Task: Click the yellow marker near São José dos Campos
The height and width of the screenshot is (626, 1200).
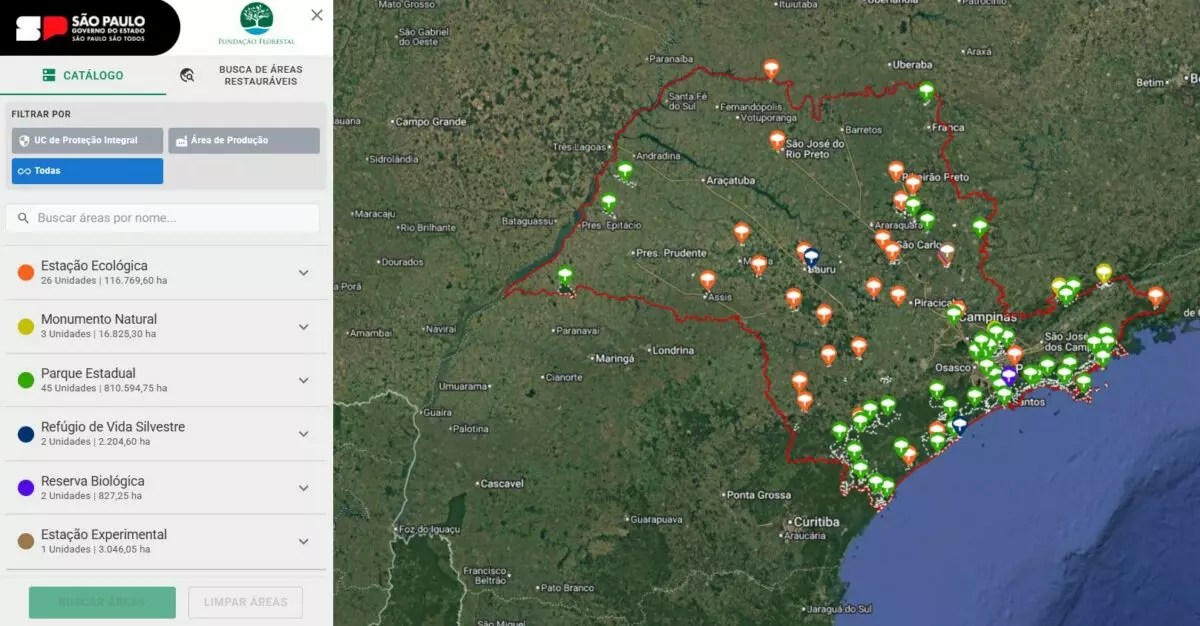Action: pos(1103,272)
